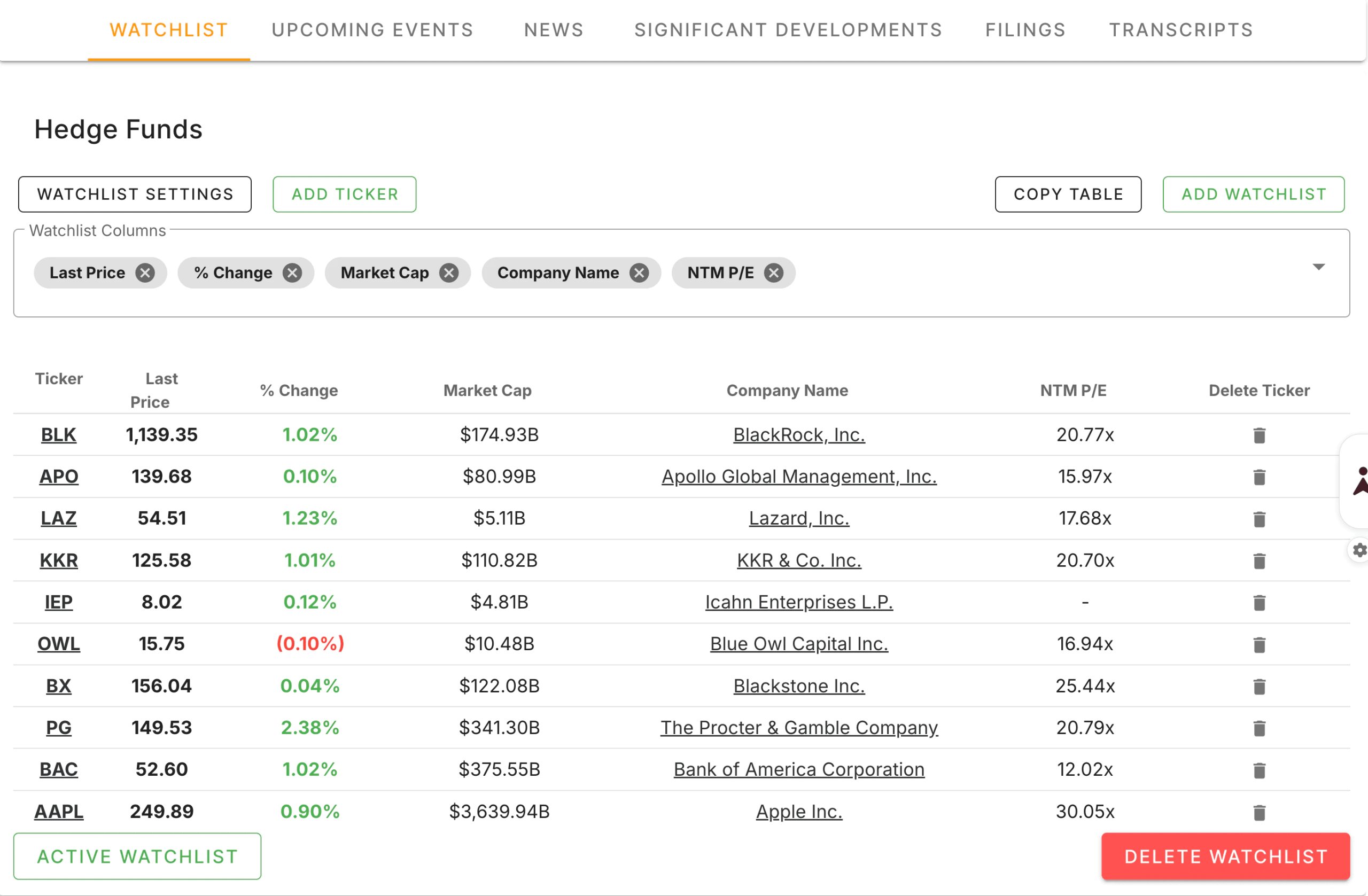The height and width of the screenshot is (896, 1368).
Task: Delete the BLK ticker row
Action: point(1259,435)
